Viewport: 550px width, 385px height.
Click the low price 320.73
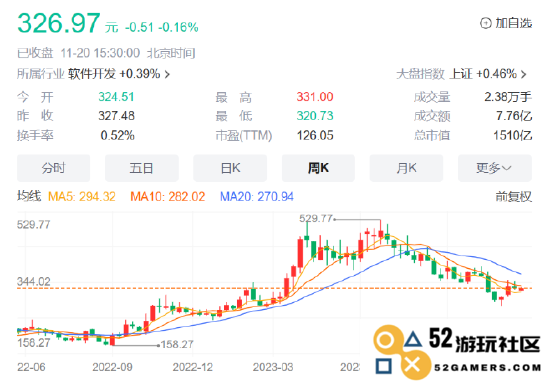(315, 116)
